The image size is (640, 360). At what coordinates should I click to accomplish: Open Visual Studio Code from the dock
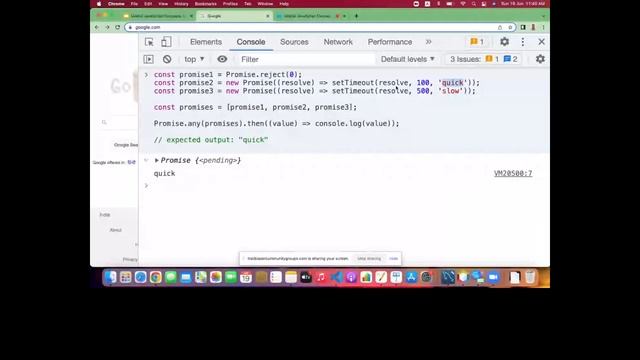point(336,278)
